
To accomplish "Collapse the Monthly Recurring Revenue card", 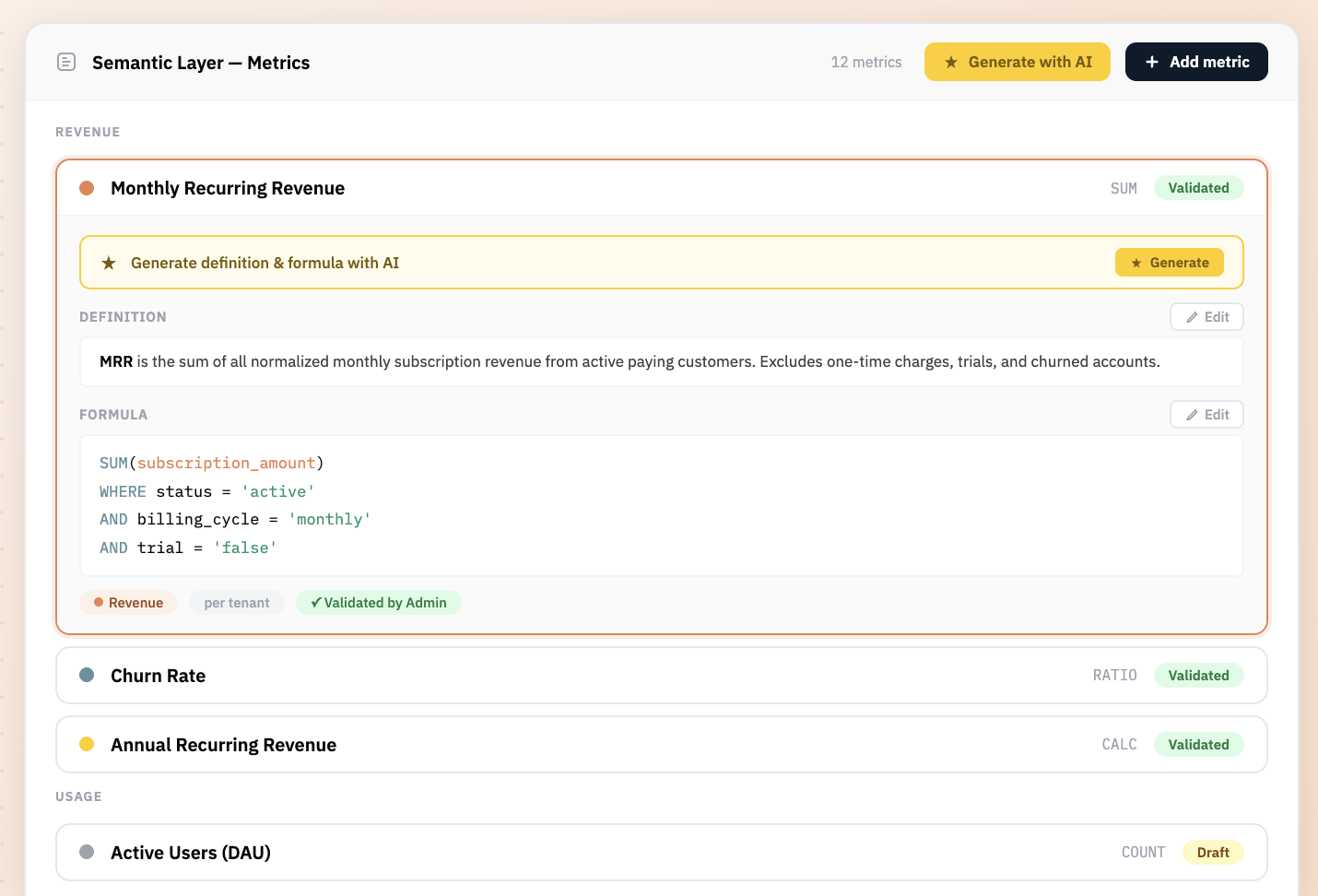I will (662, 188).
